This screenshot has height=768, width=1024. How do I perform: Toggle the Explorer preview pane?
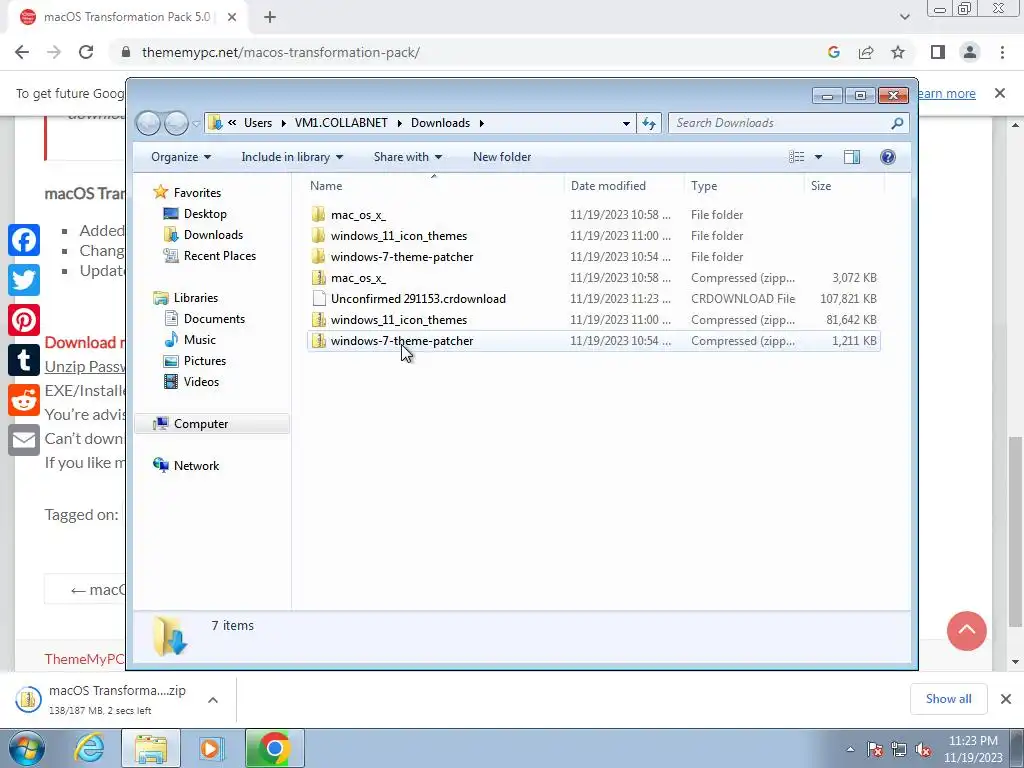852,157
